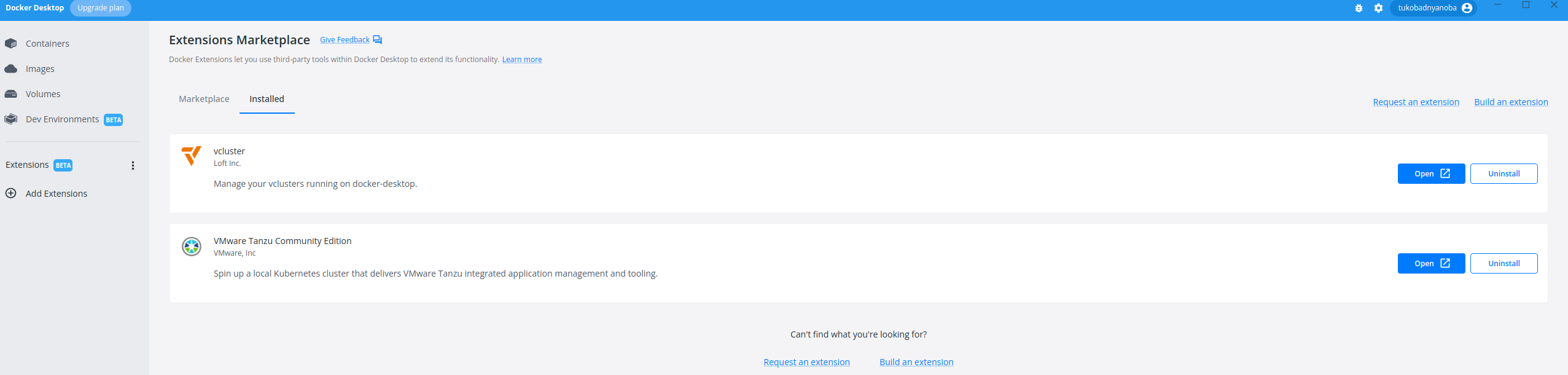Screen dimensions: 1568x375
Task: Open the settings gear icon
Action: pos(1378,8)
